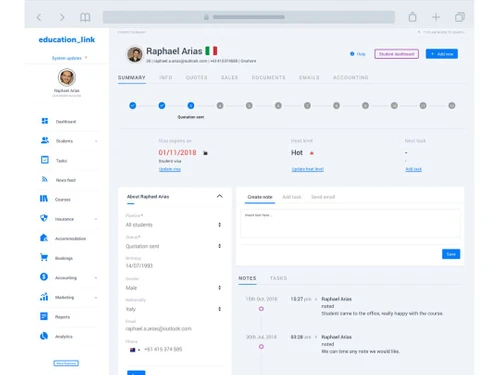500x375 pixels.
Task: Select the Add task tab in note panel
Action: coord(292,197)
